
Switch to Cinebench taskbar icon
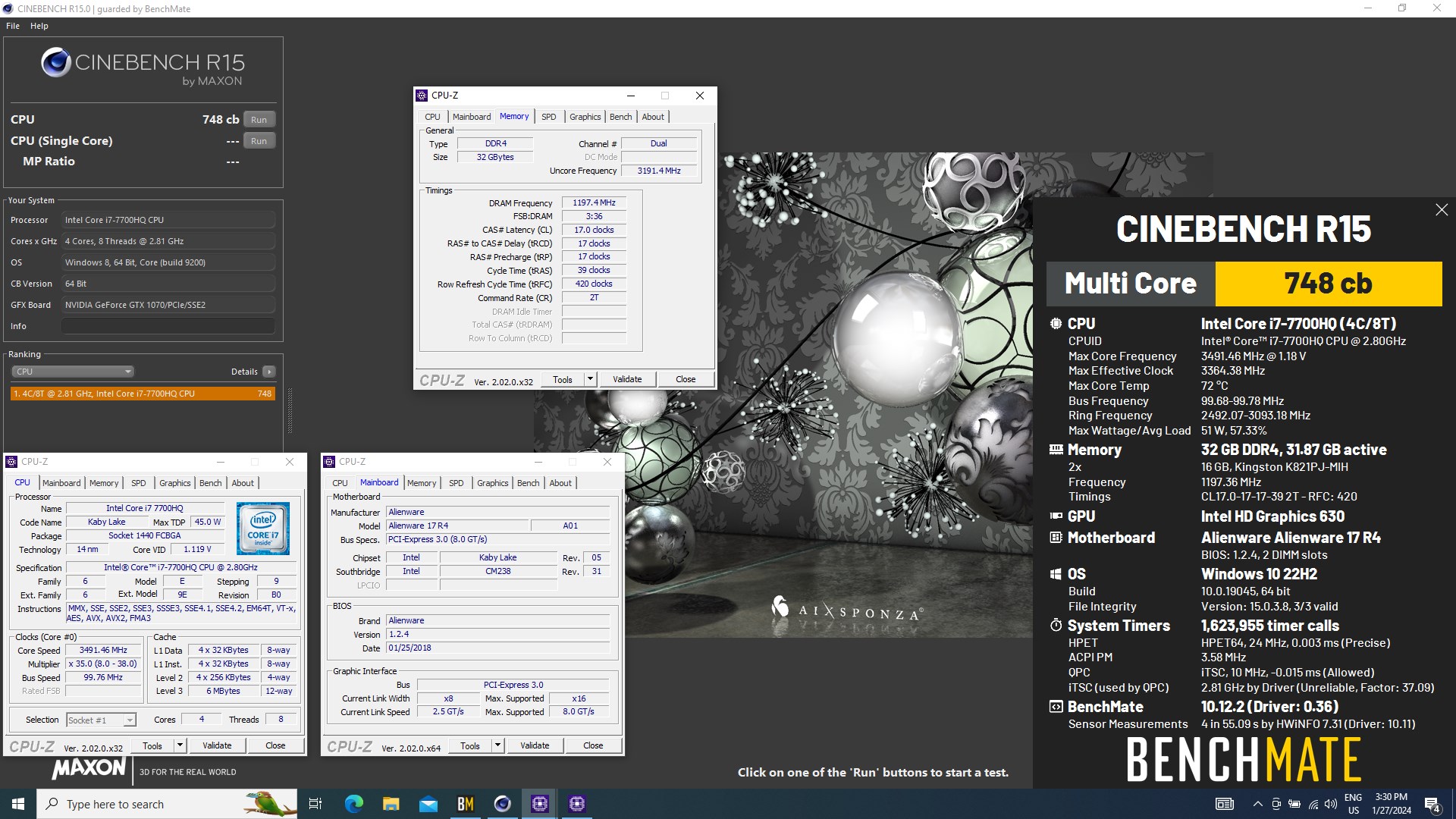pyautogui.click(x=502, y=804)
